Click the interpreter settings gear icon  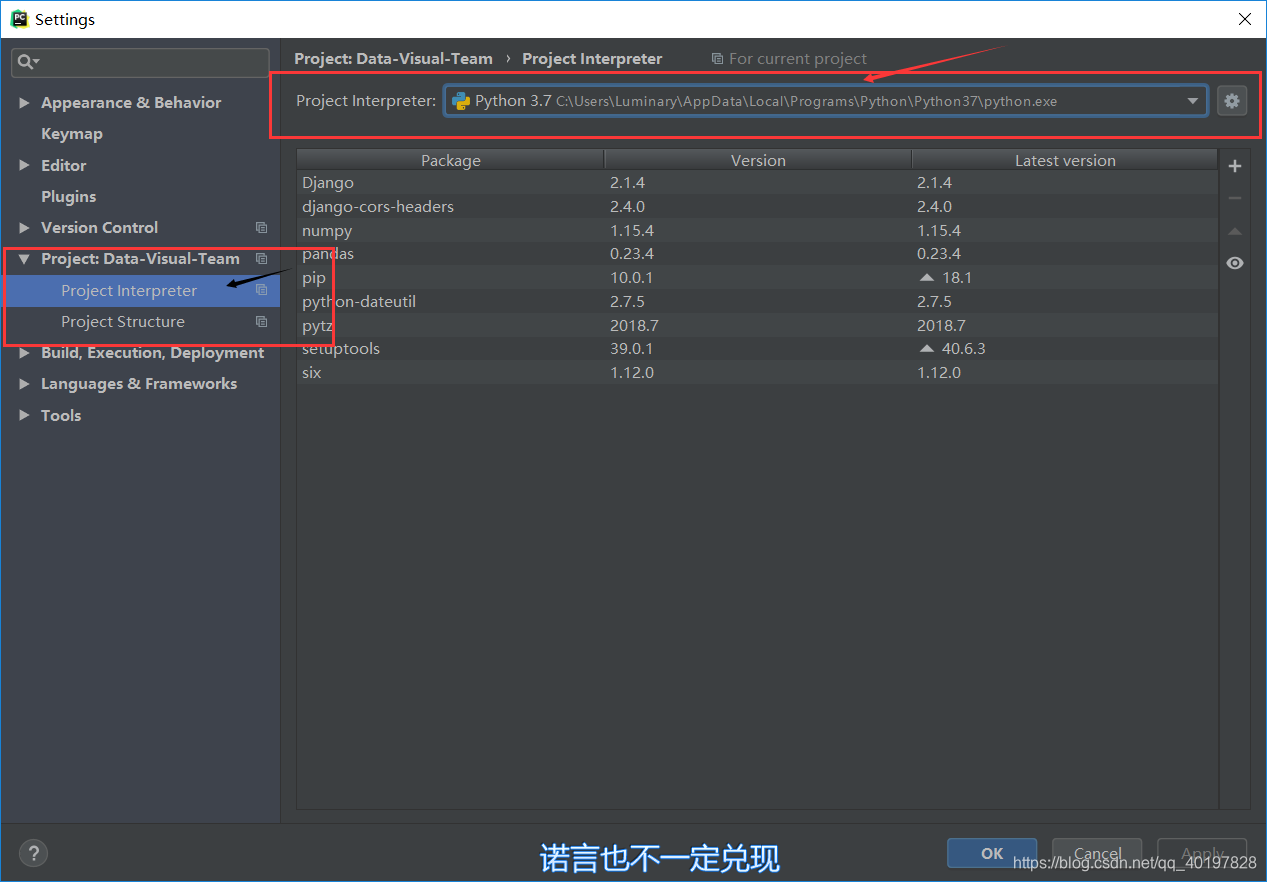pyautogui.click(x=1232, y=101)
